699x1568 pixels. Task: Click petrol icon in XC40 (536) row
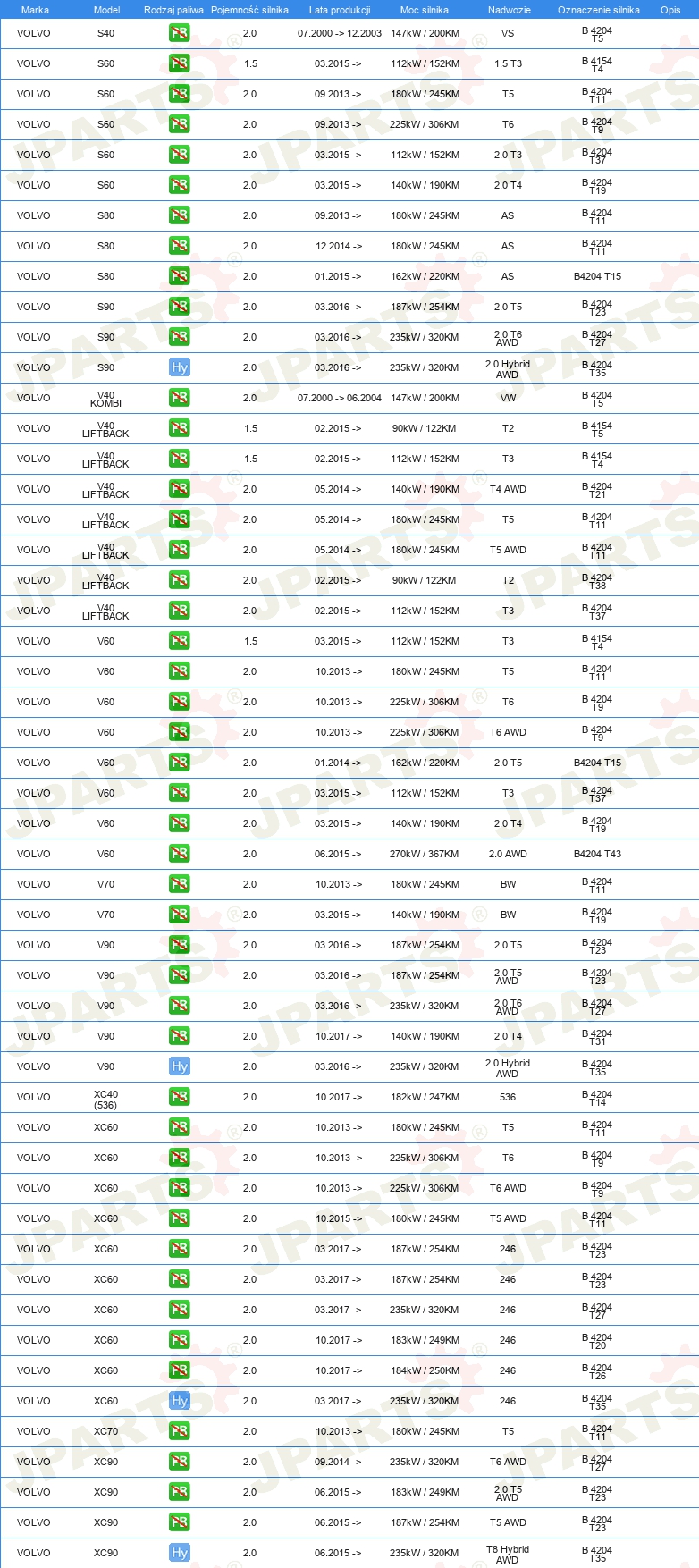(x=179, y=1097)
